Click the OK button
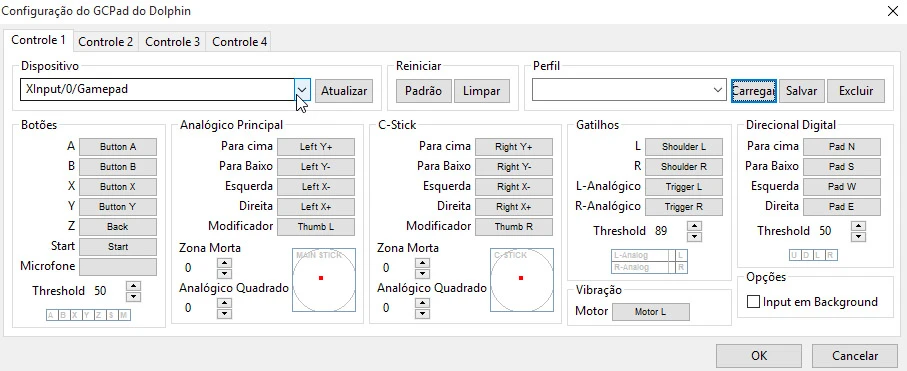 click(759, 356)
